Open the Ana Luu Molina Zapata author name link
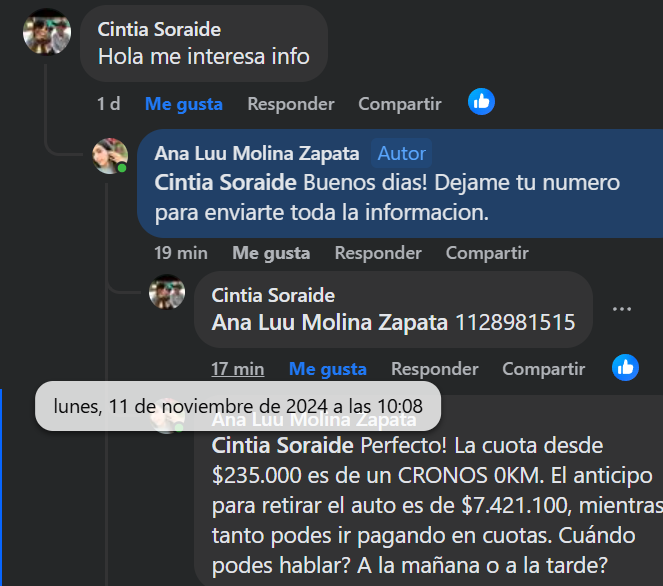Image resolution: width=663 pixels, height=586 pixels. 257,153
